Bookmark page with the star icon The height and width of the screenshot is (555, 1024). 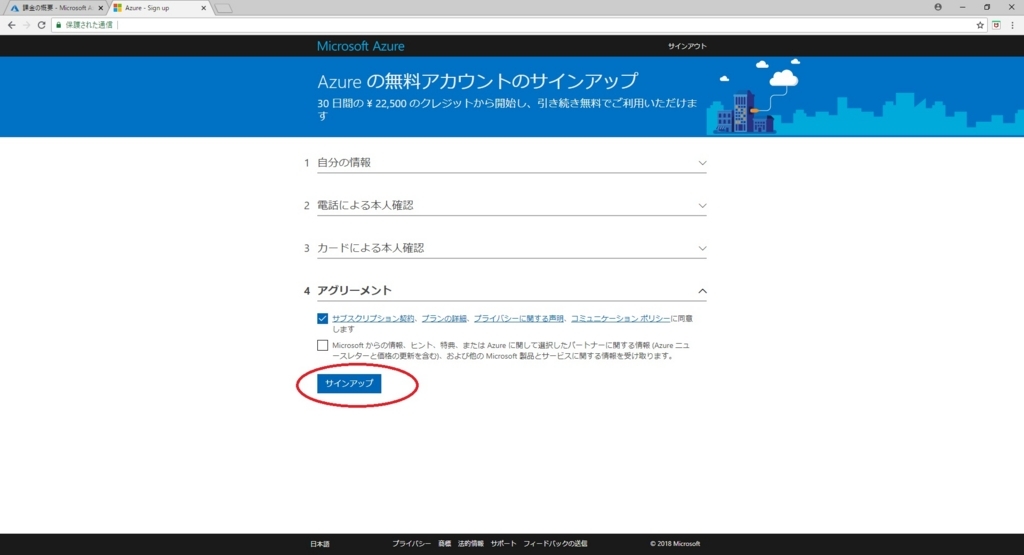click(980, 25)
